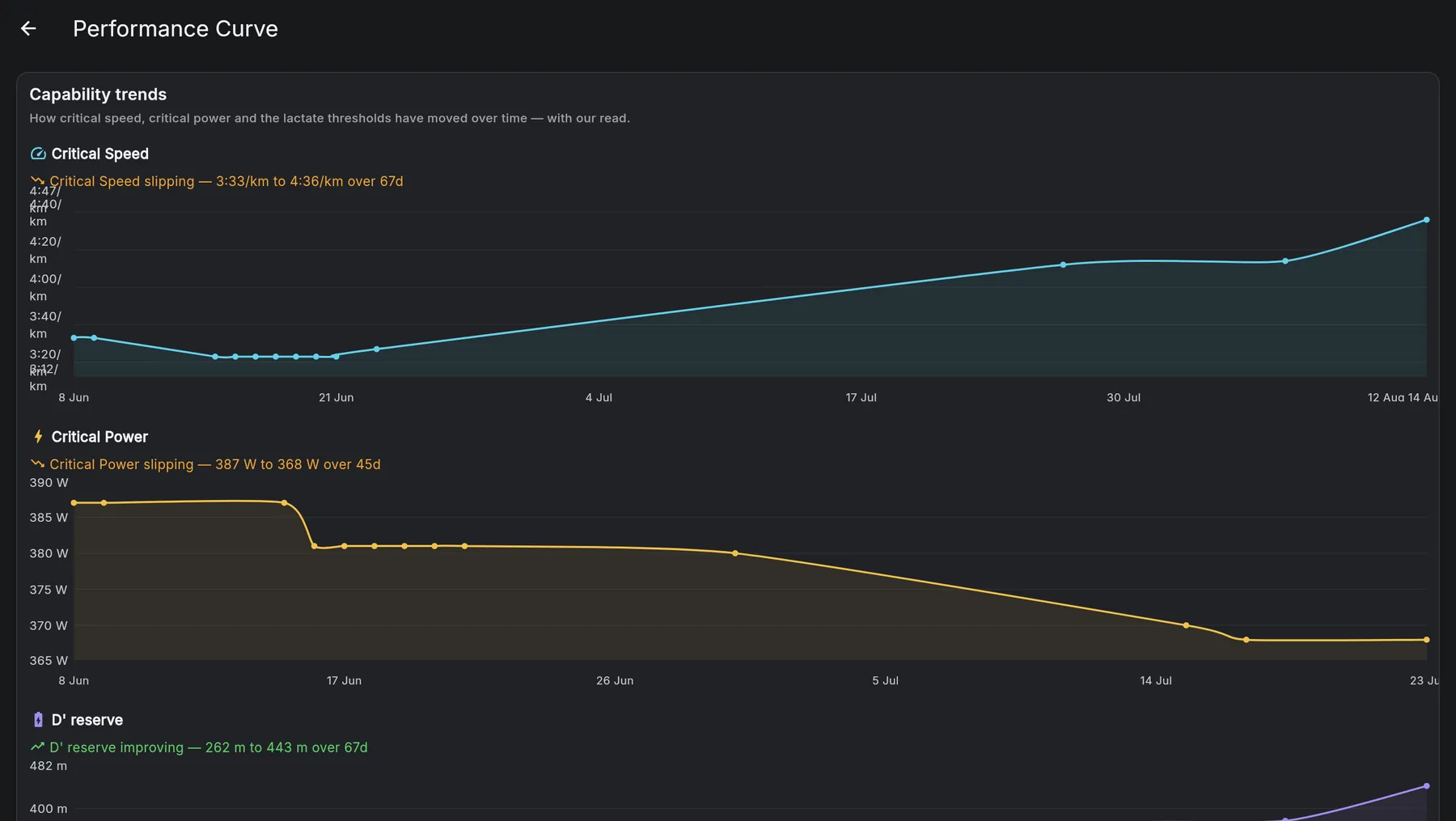Image resolution: width=1456 pixels, height=821 pixels.
Task: Click 'Critical Power slipping — 387 W to 368 W' summary
Action: point(215,464)
